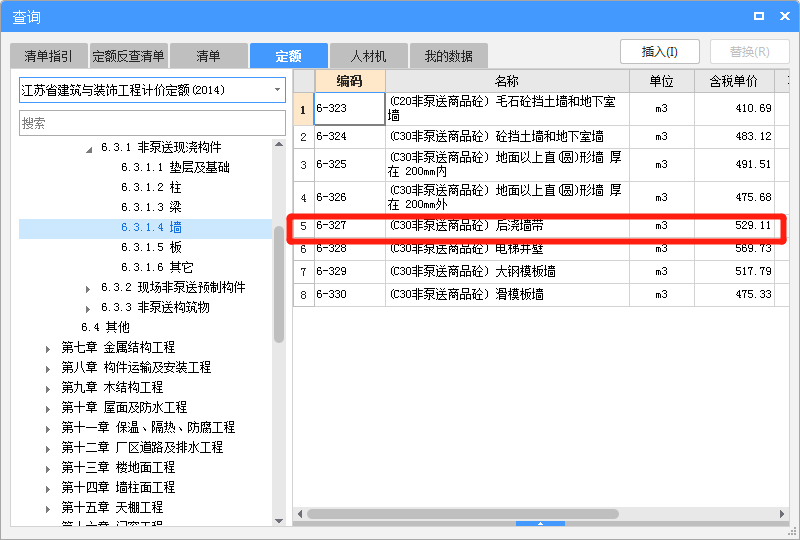This screenshot has width=800, height=540.
Task: Select the 6-323 code cell
Action: pos(349,108)
